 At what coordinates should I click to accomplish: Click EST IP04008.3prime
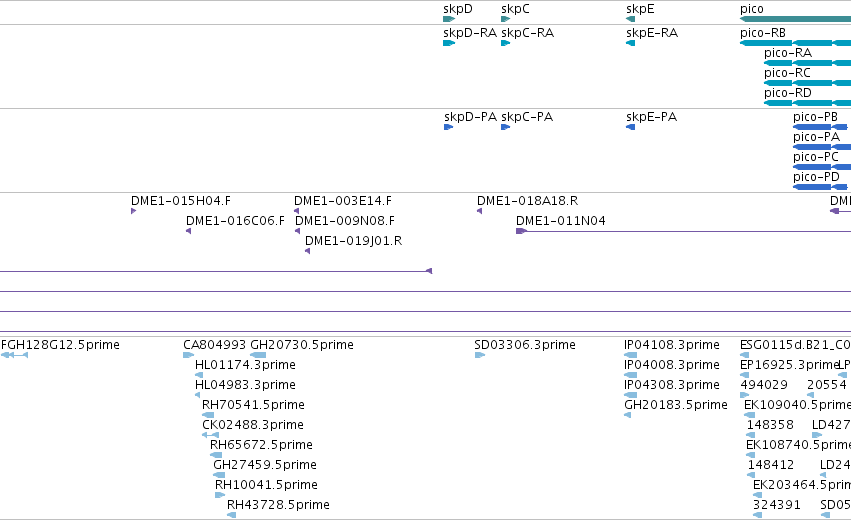(631, 375)
